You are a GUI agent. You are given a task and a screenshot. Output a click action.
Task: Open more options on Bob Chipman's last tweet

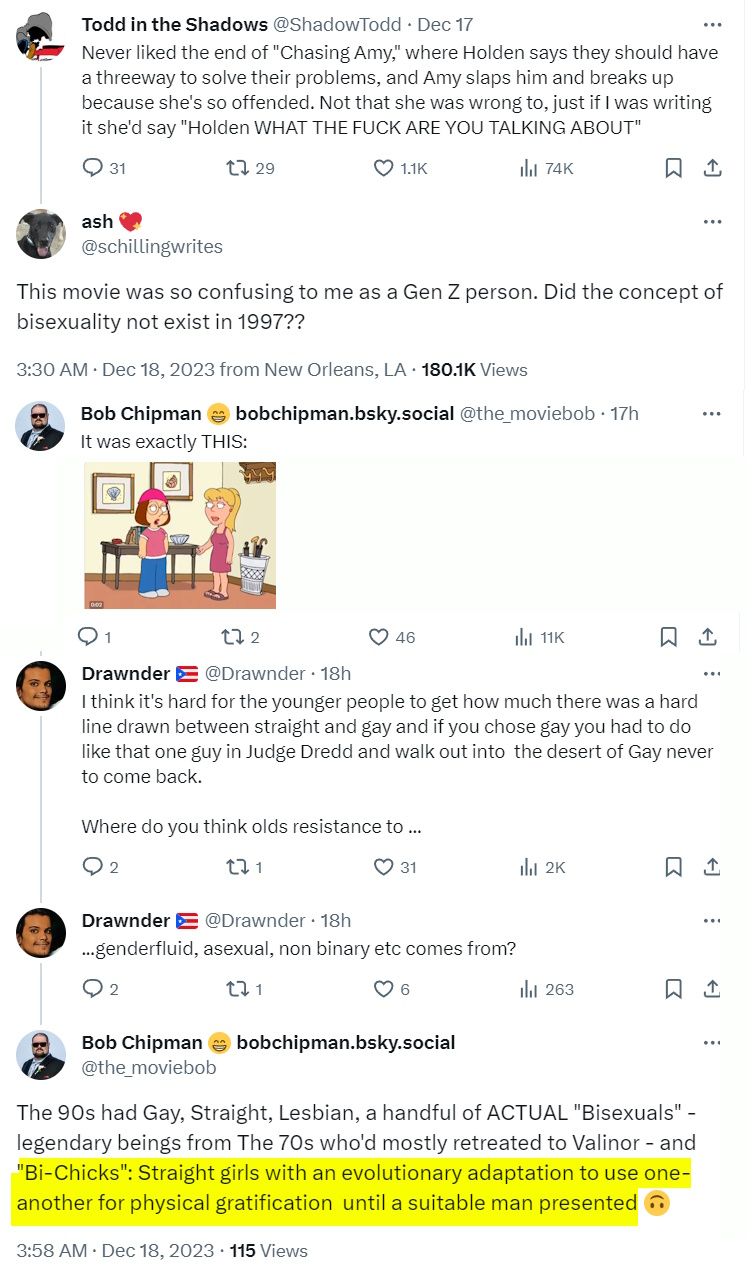coord(712,1043)
